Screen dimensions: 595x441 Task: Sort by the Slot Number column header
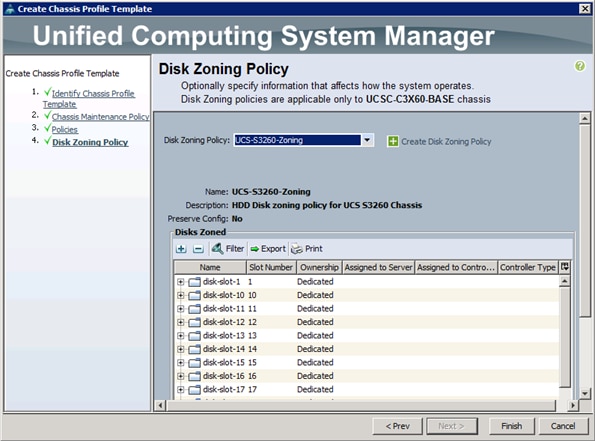[x=271, y=267]
